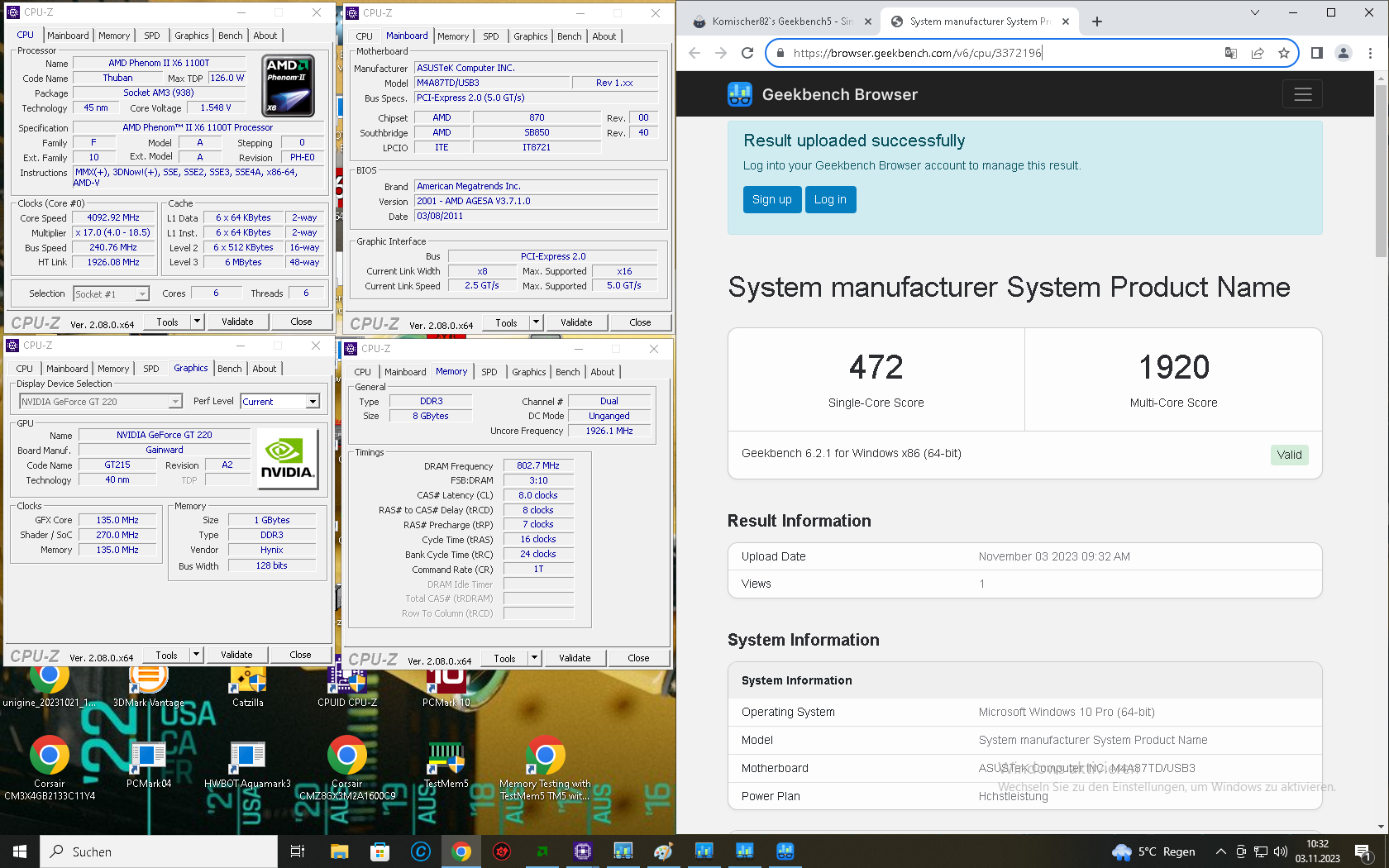Screen dimensions: 1389x868
Task: Click the Log in button
Action: (830, 199)
